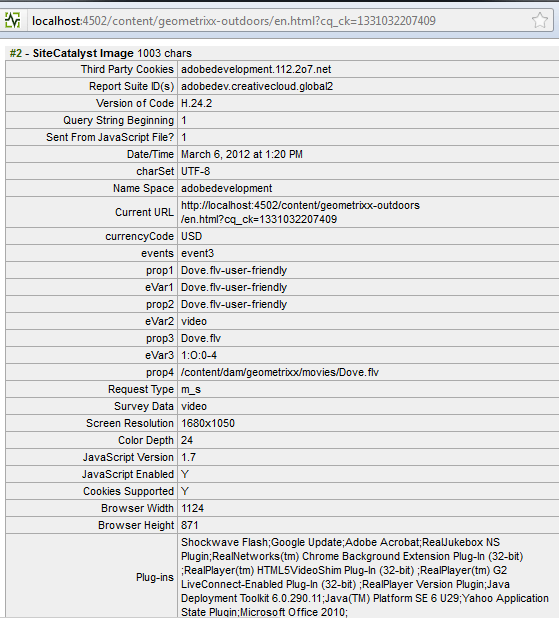
Task: Click the 'Third Party Cookies' label
Action: click(x=127, y=69)
